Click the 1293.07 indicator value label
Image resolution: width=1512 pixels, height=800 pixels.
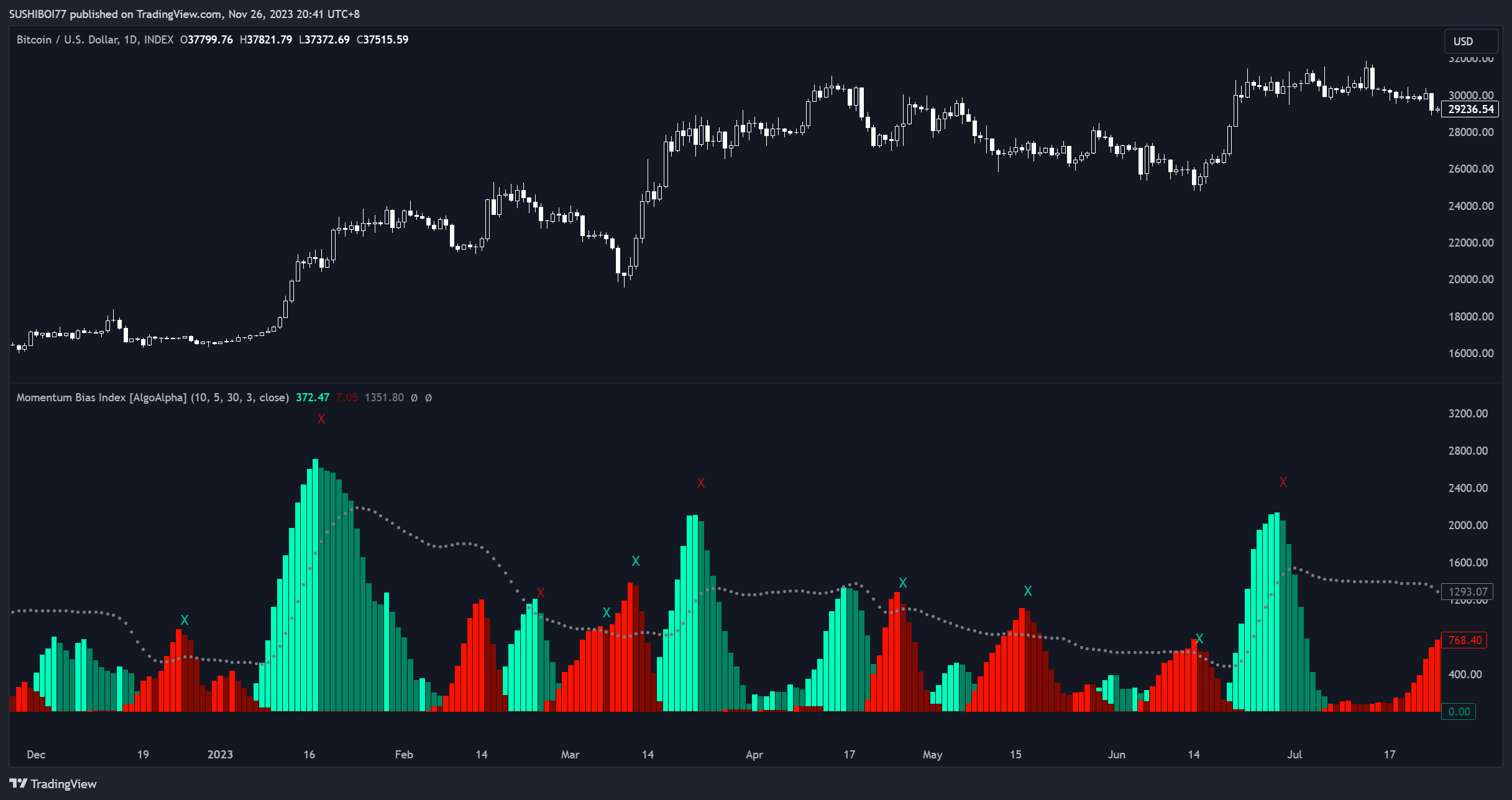point(1467,592)
